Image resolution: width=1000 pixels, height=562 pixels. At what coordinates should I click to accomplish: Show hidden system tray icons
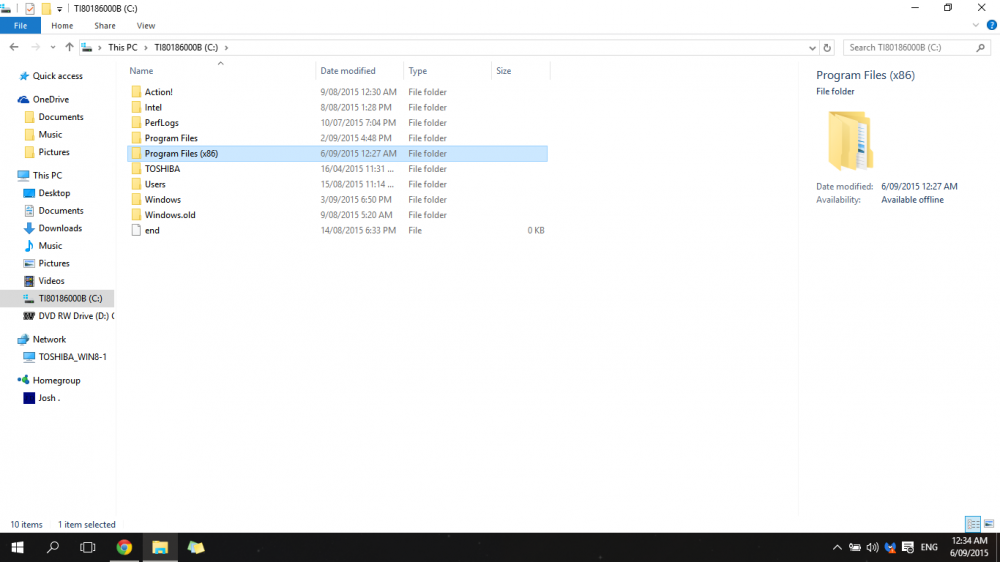[x=837, y=547]
